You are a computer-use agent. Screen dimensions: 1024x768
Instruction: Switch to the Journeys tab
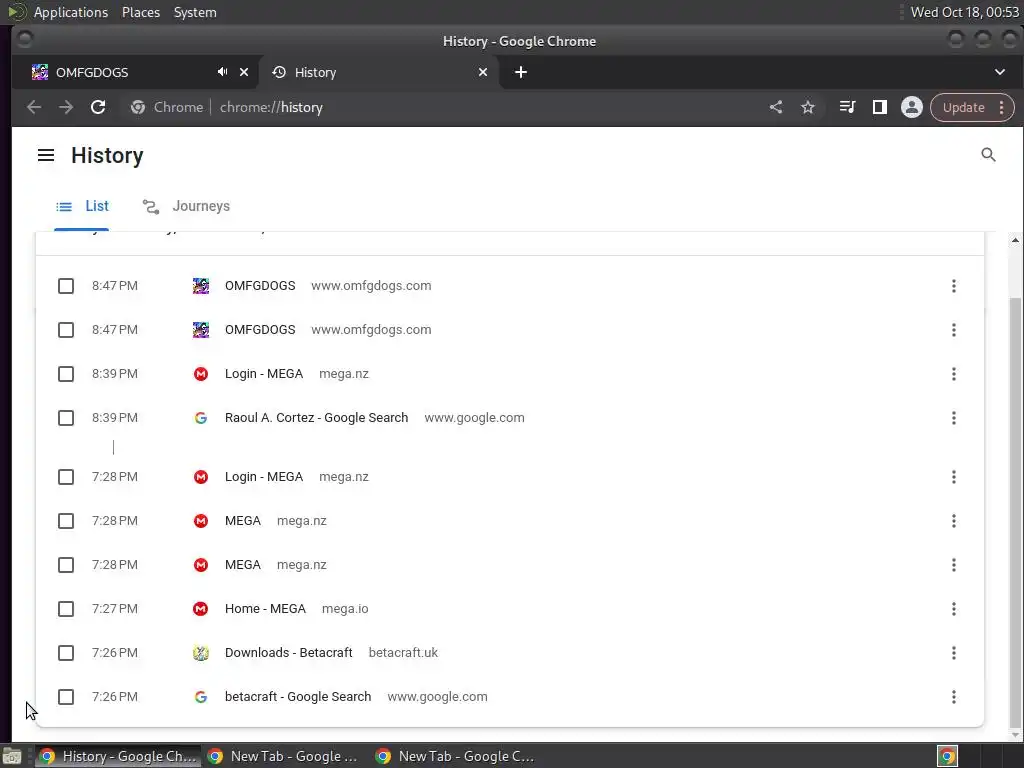(186, 206)
